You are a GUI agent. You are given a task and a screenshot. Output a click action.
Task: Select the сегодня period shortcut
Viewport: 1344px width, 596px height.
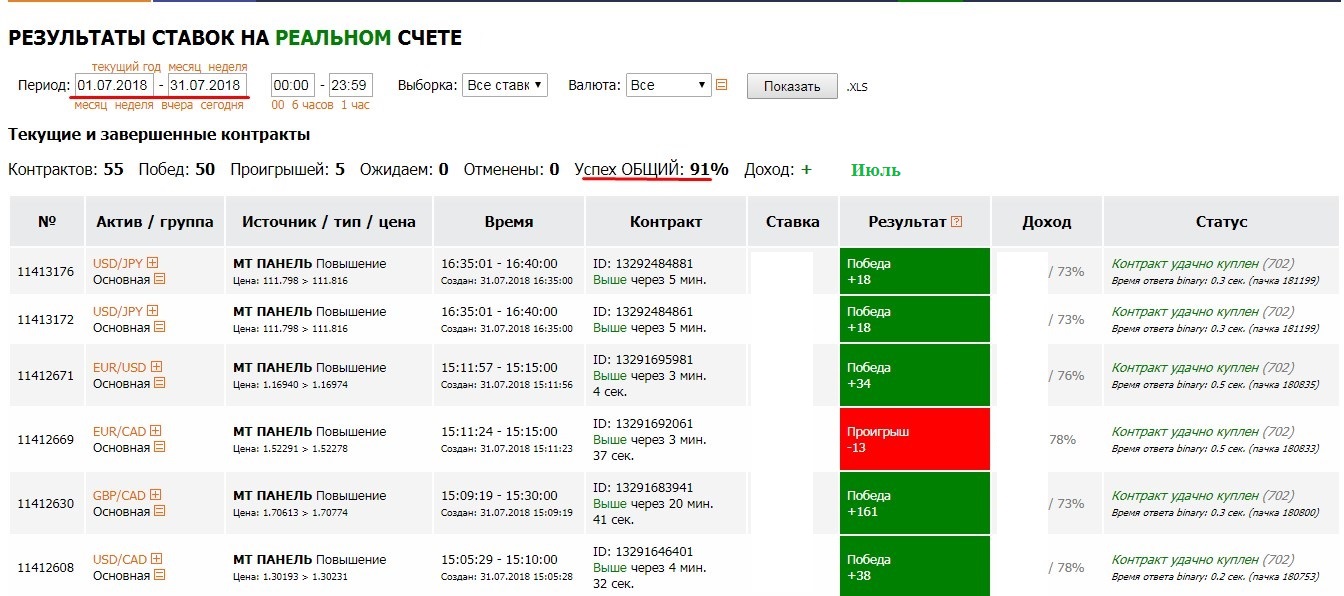222,105
